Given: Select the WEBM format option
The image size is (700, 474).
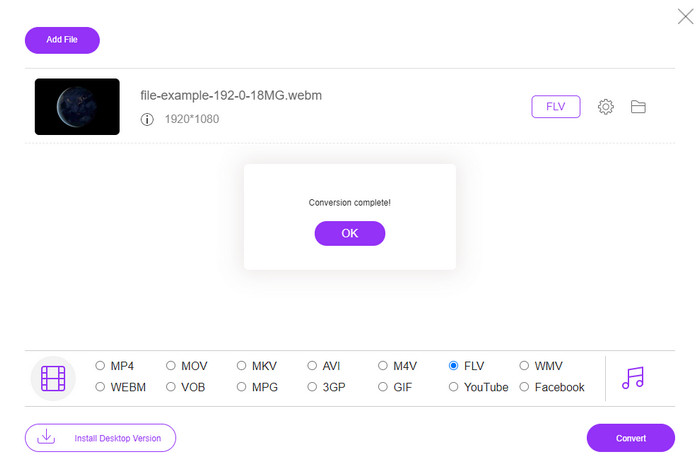Looking at the screenshot, I should pos(100,387).
